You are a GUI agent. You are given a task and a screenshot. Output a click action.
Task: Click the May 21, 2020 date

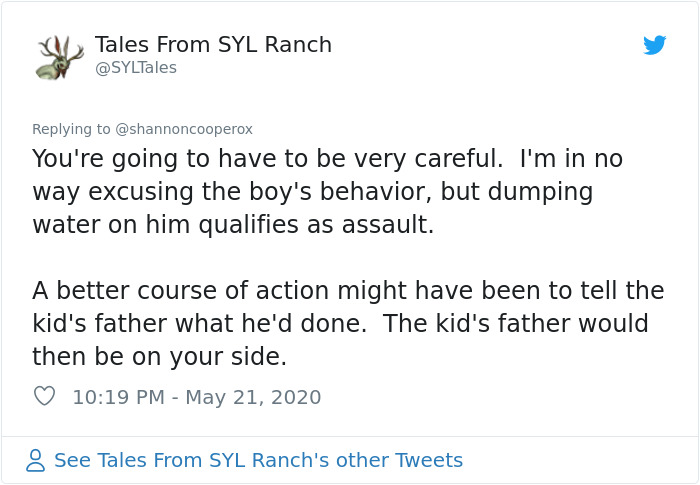[253, 397]
